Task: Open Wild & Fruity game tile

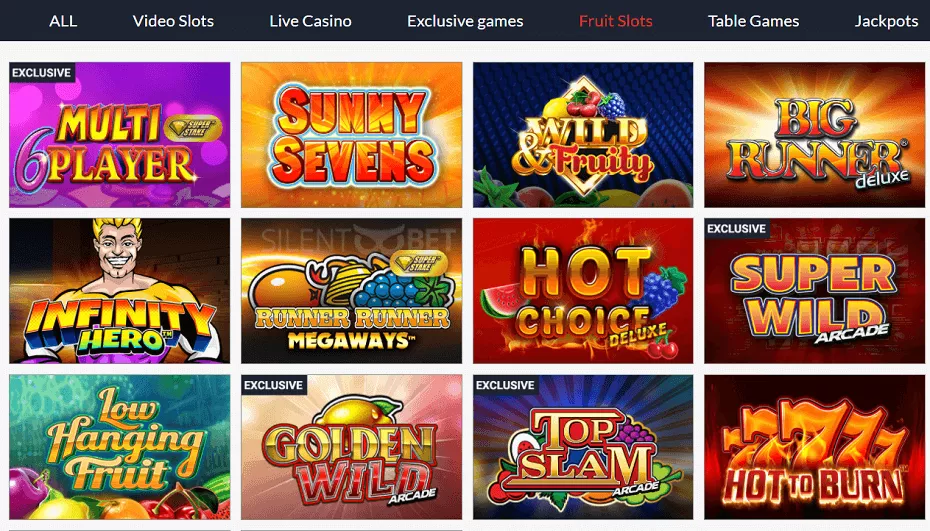Action: point(583,135)
